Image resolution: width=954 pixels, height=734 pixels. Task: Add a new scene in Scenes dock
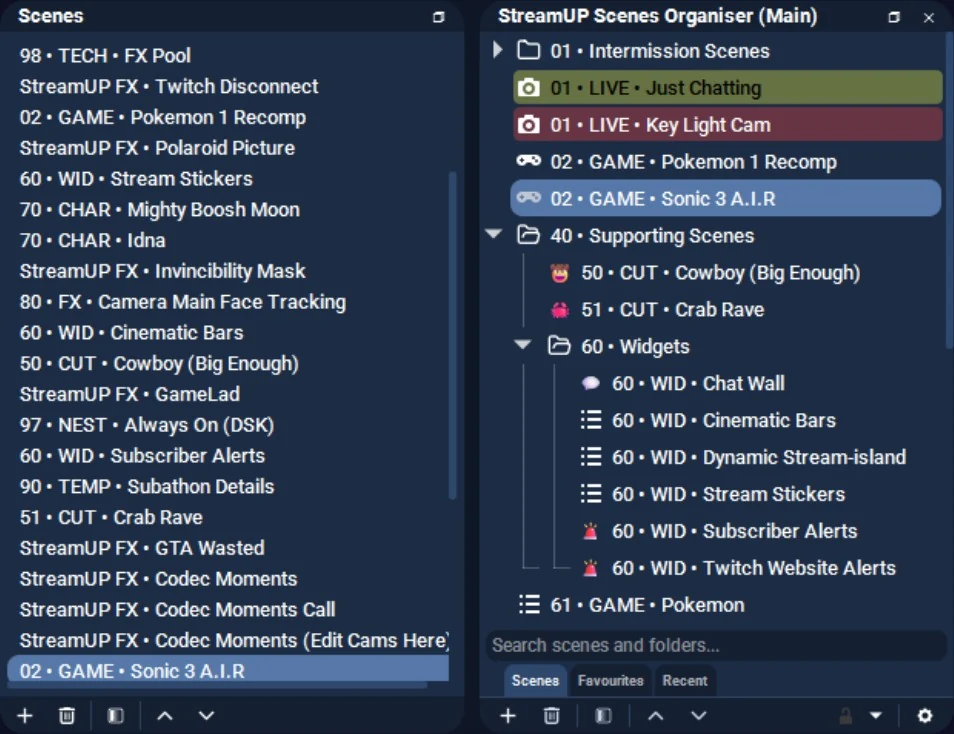tap(25, 716)
